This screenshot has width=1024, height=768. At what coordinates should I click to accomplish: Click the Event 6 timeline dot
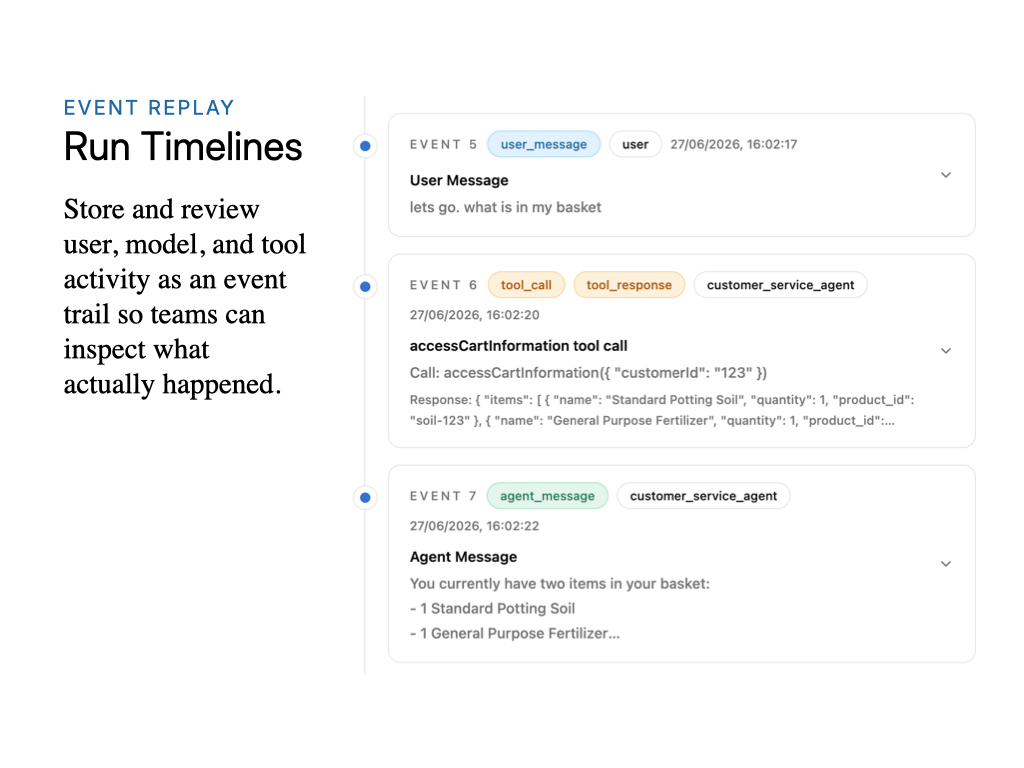click(x=365, y=286)
